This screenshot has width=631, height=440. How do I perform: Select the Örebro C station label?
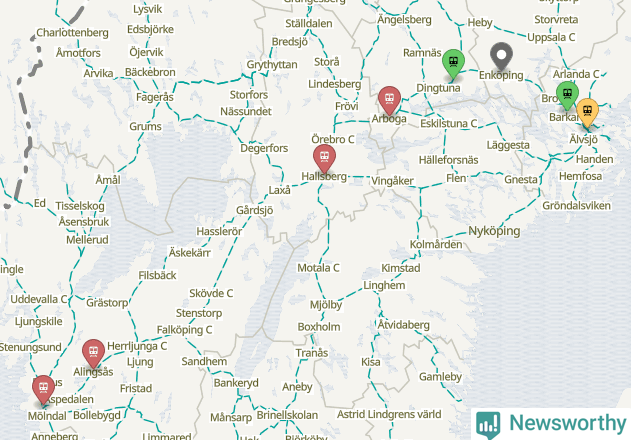(x=333, y=139)
